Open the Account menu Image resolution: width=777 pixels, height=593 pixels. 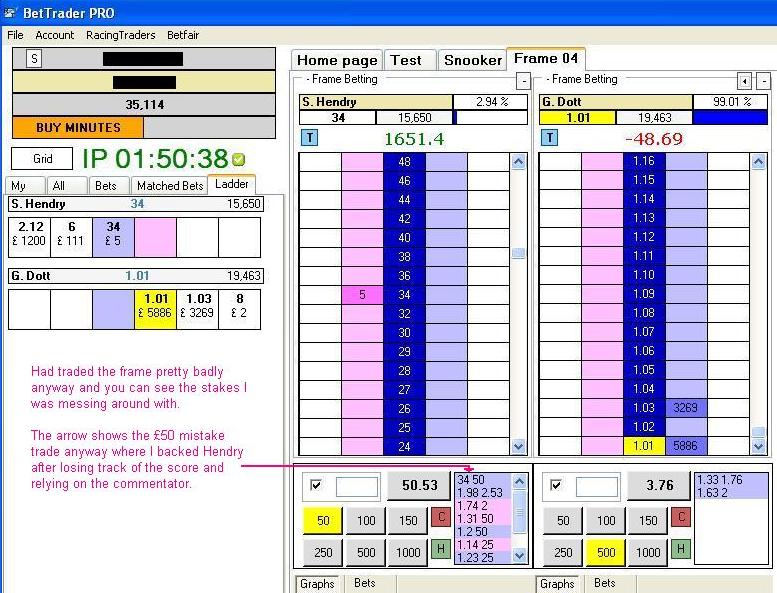point(55,35)
